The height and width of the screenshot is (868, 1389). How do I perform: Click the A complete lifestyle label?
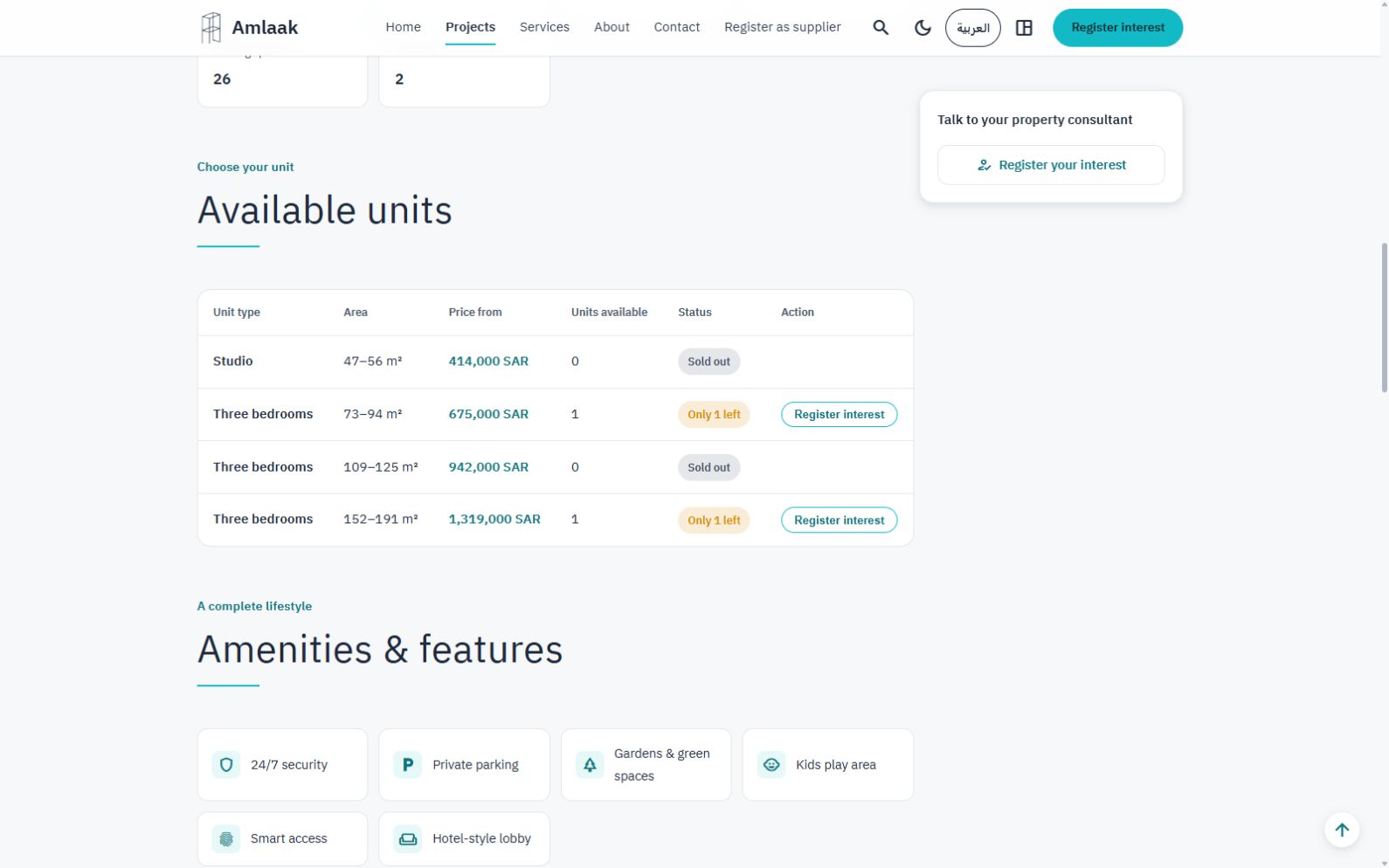pyautogui.click(x=254, y=606)
